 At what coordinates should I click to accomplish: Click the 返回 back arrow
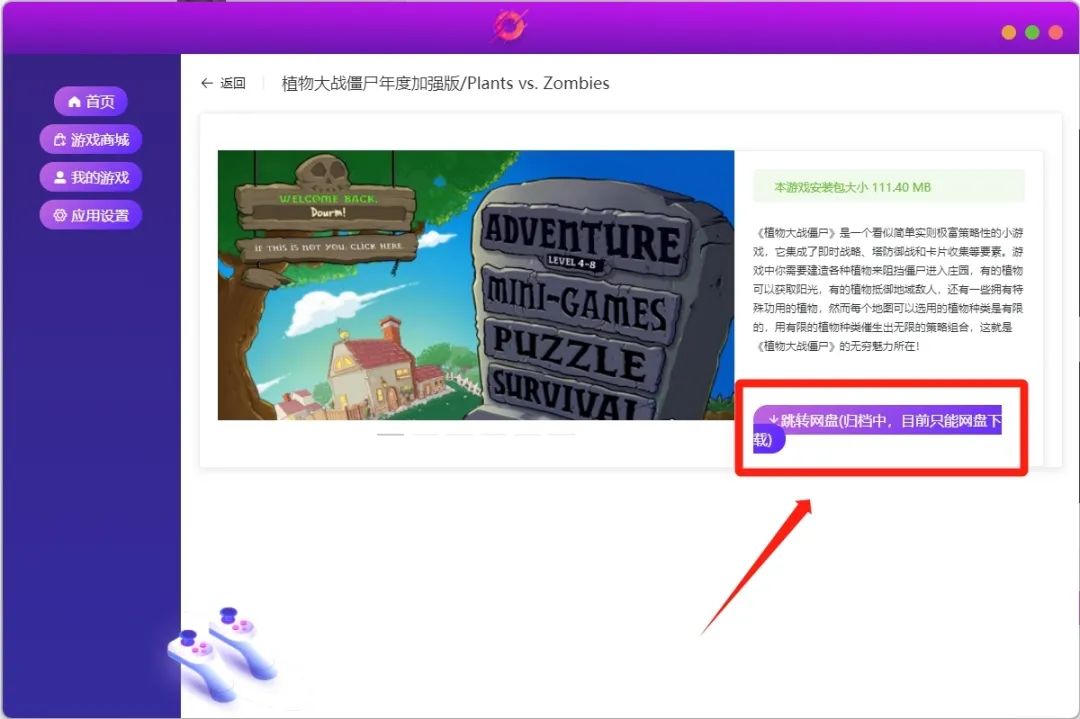pos(223,83)
